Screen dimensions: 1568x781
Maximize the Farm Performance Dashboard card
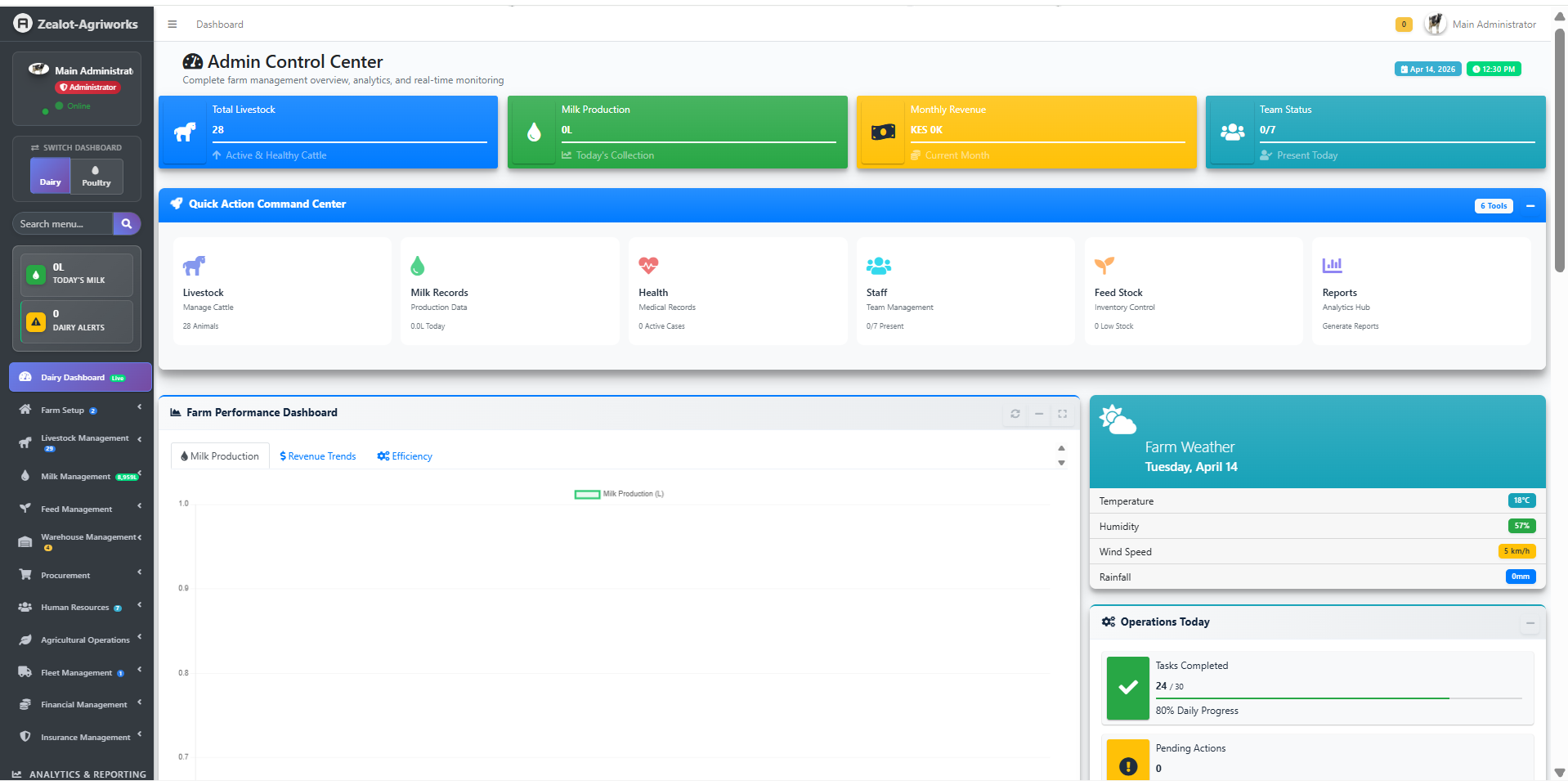coord(1062,414)
